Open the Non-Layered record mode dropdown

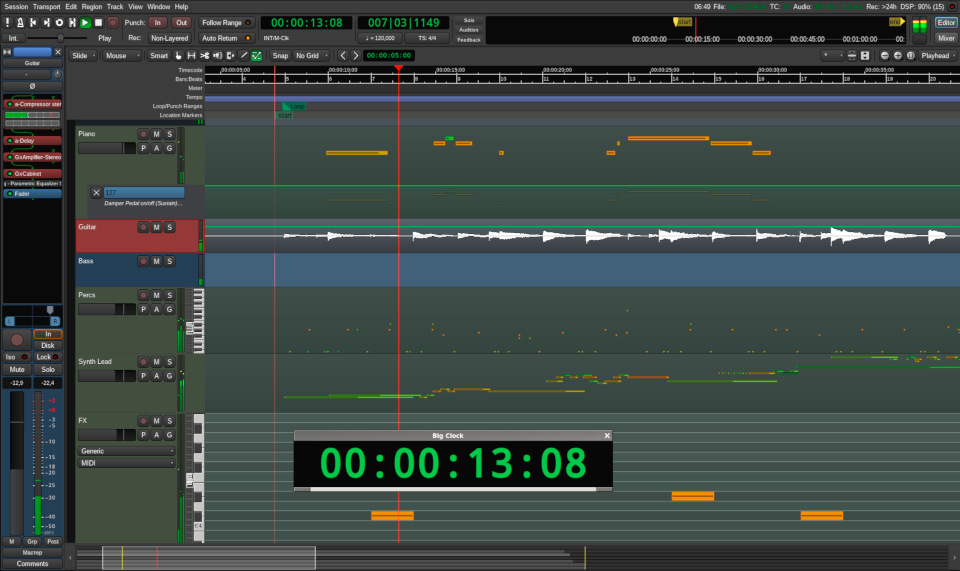point(170,38)
